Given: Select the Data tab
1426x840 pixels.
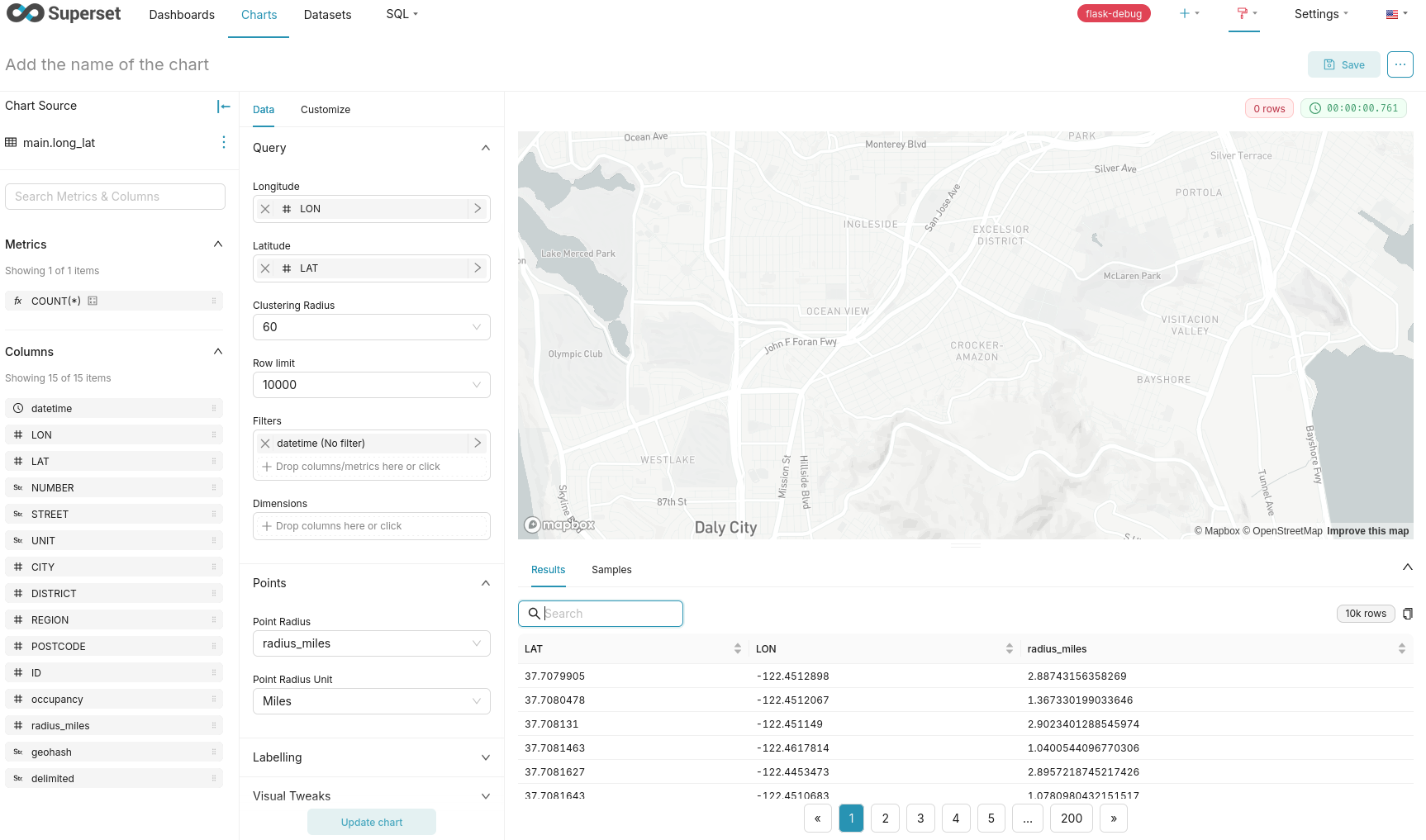Looking at the screenshot, I should tap(264, 110).
